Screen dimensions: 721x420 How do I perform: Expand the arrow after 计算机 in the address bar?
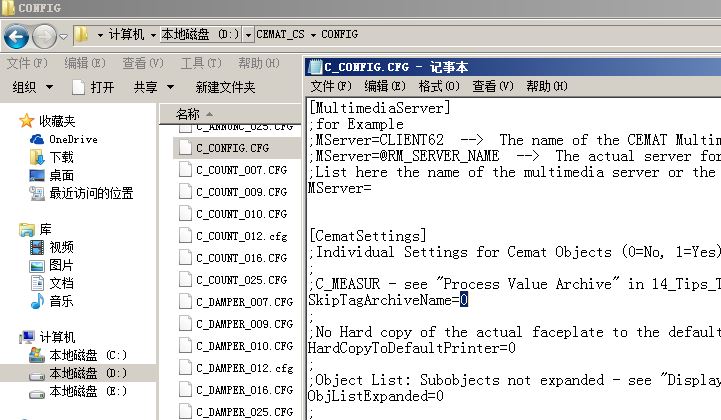coord(153,35)
